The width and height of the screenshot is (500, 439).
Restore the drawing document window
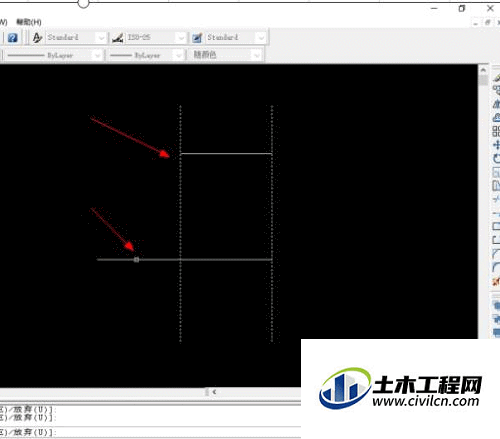pos(488,23)
